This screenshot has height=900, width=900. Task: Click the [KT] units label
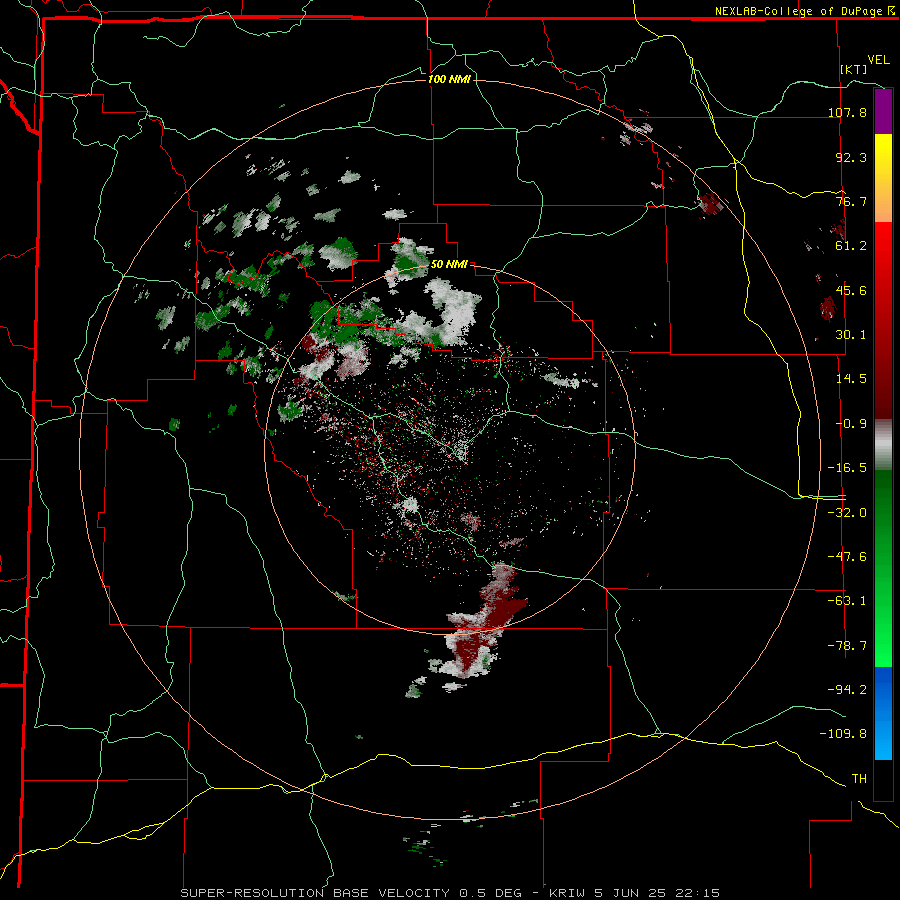[854, 69]
